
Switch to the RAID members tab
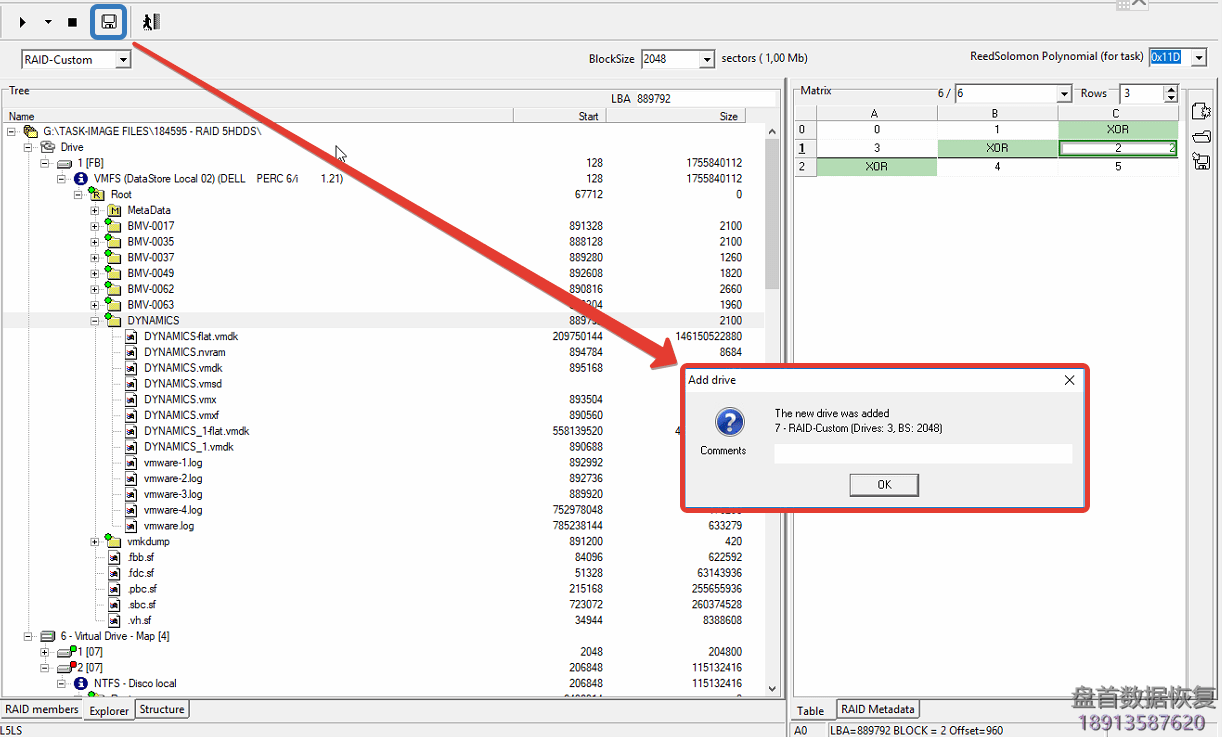41,709
